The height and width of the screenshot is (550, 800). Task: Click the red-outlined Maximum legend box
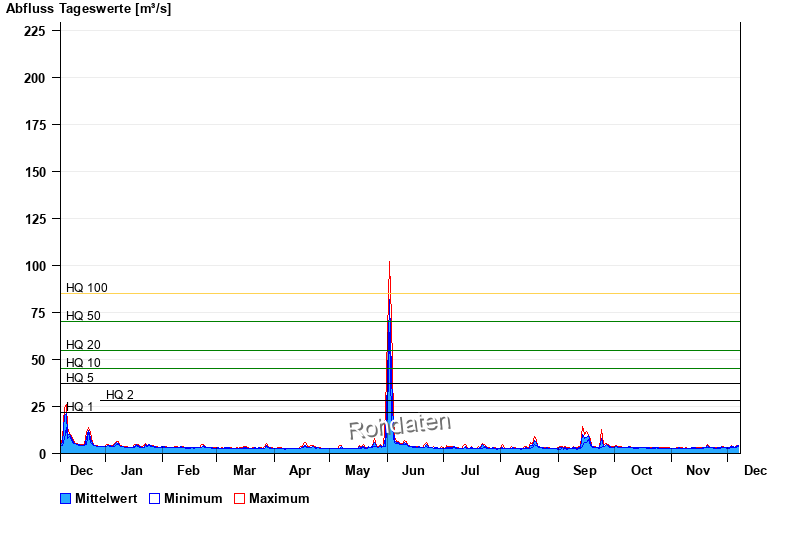(x=239, y=499)
